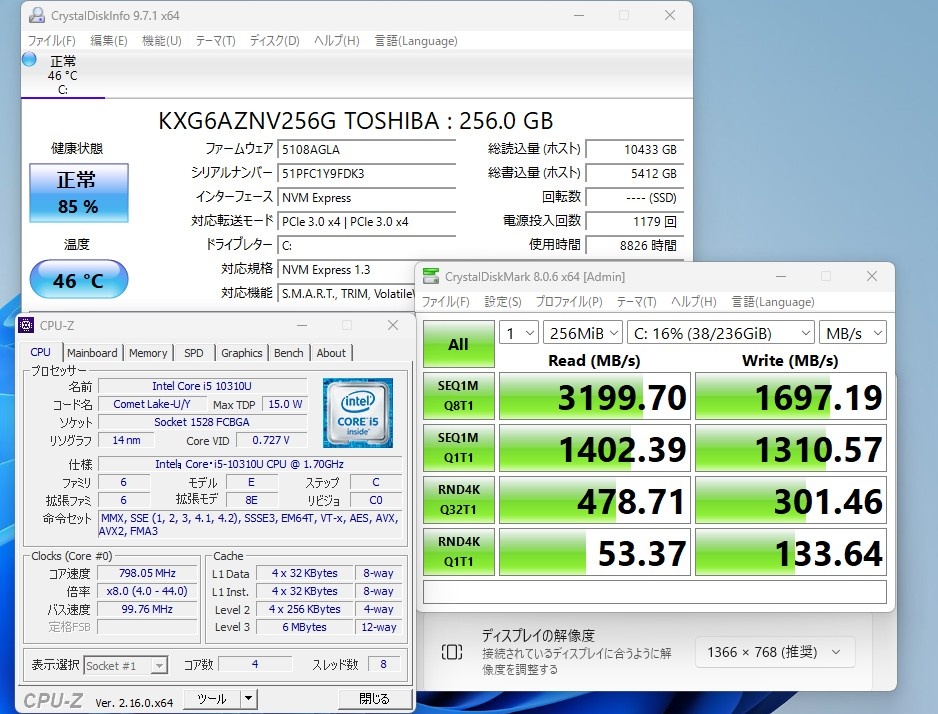The height and width of the screenshot is (714, 938).
Task: Open the テーマ(T) menu in CrystalDiskInfo
Action: (215, 41)
